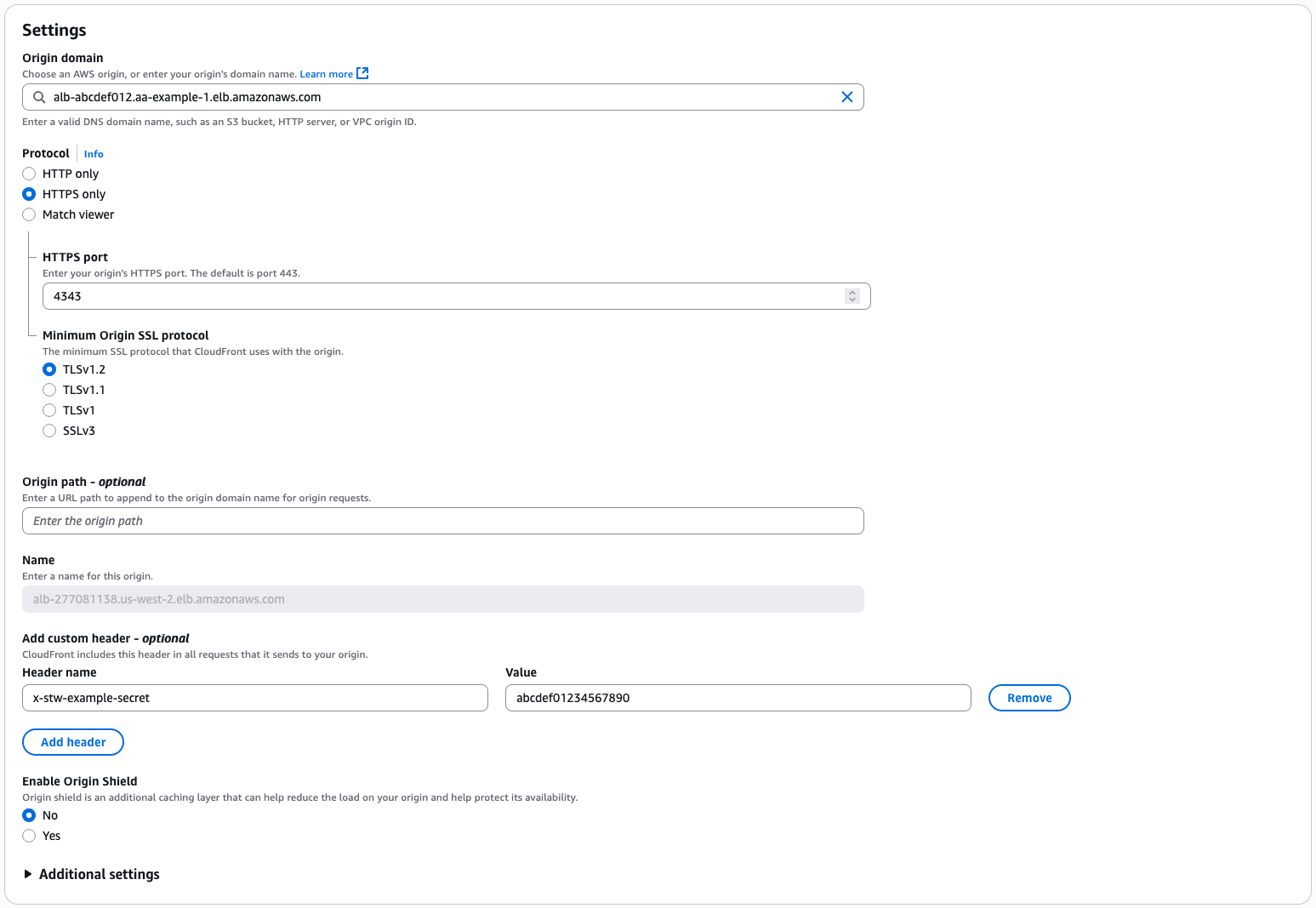Increment the HTTPS port using the up arrow
Screen dimensions: 1316x908
point(852,292)
